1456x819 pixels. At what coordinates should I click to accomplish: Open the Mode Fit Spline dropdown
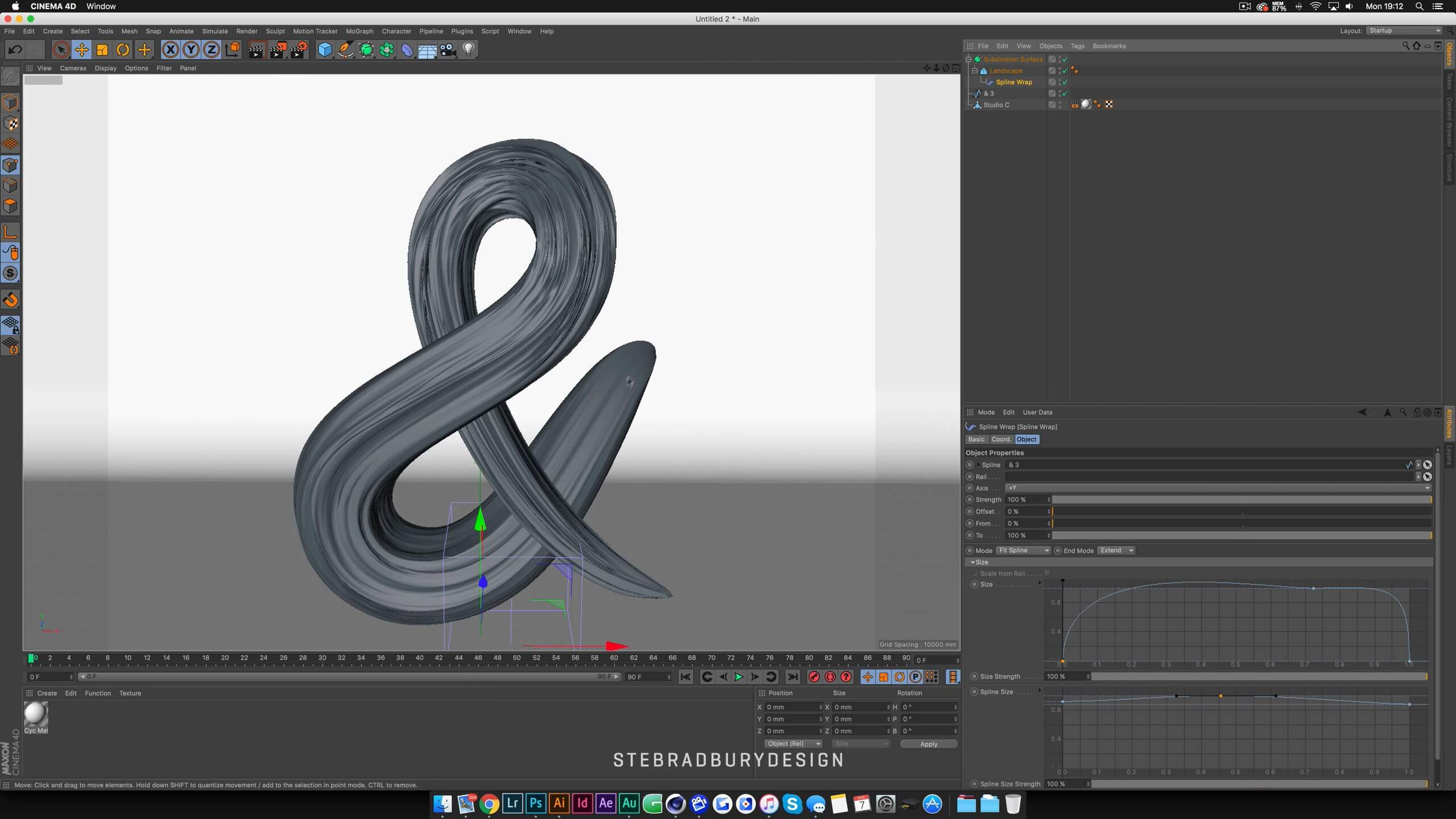(x=1023, y=551)
